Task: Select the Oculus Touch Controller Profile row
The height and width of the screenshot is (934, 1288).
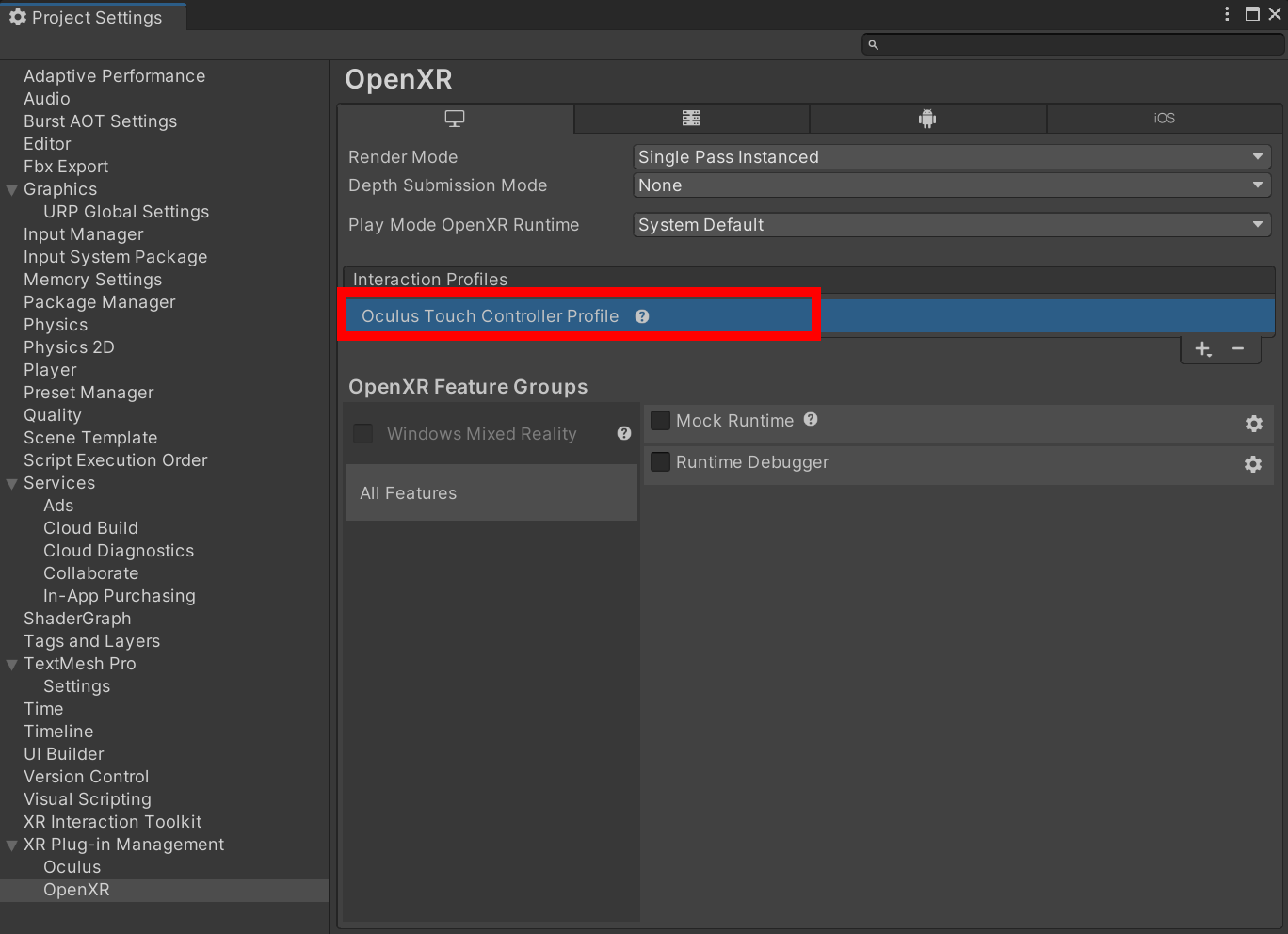Action: (810, 316)
